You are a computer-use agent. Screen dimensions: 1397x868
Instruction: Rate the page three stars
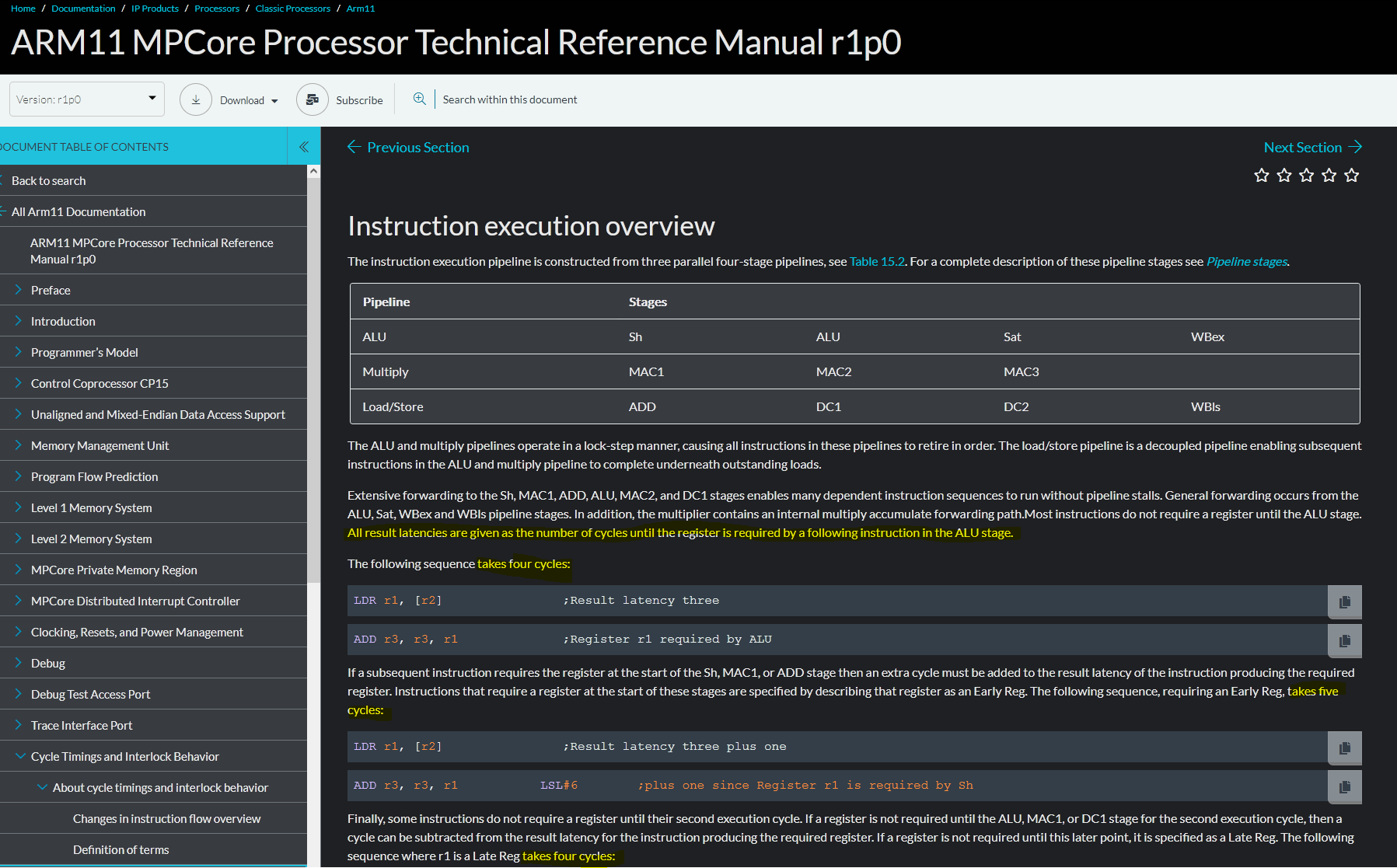pyautogui.click(x=1307, y=175)
